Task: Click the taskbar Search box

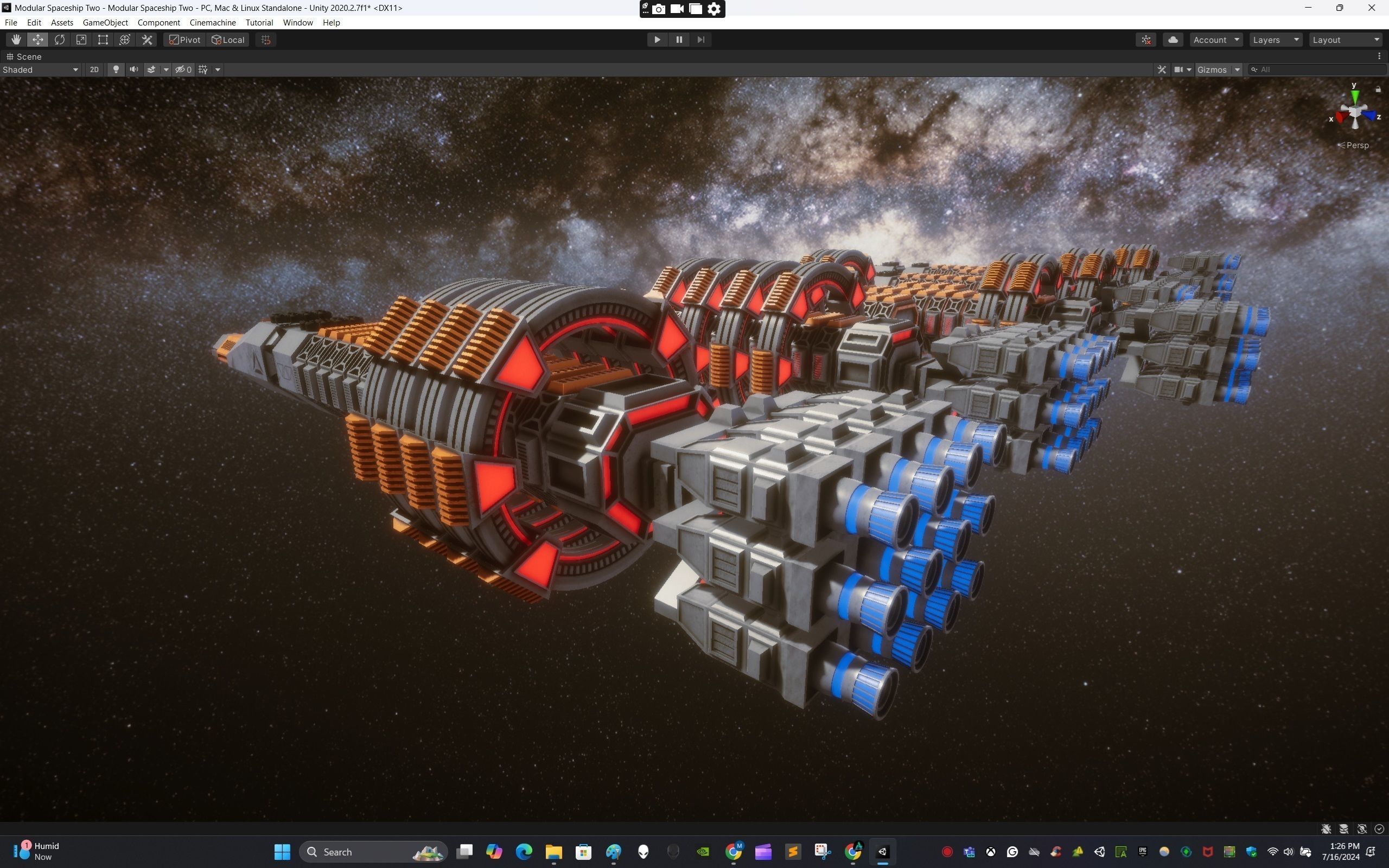Action: click(373, 852)
